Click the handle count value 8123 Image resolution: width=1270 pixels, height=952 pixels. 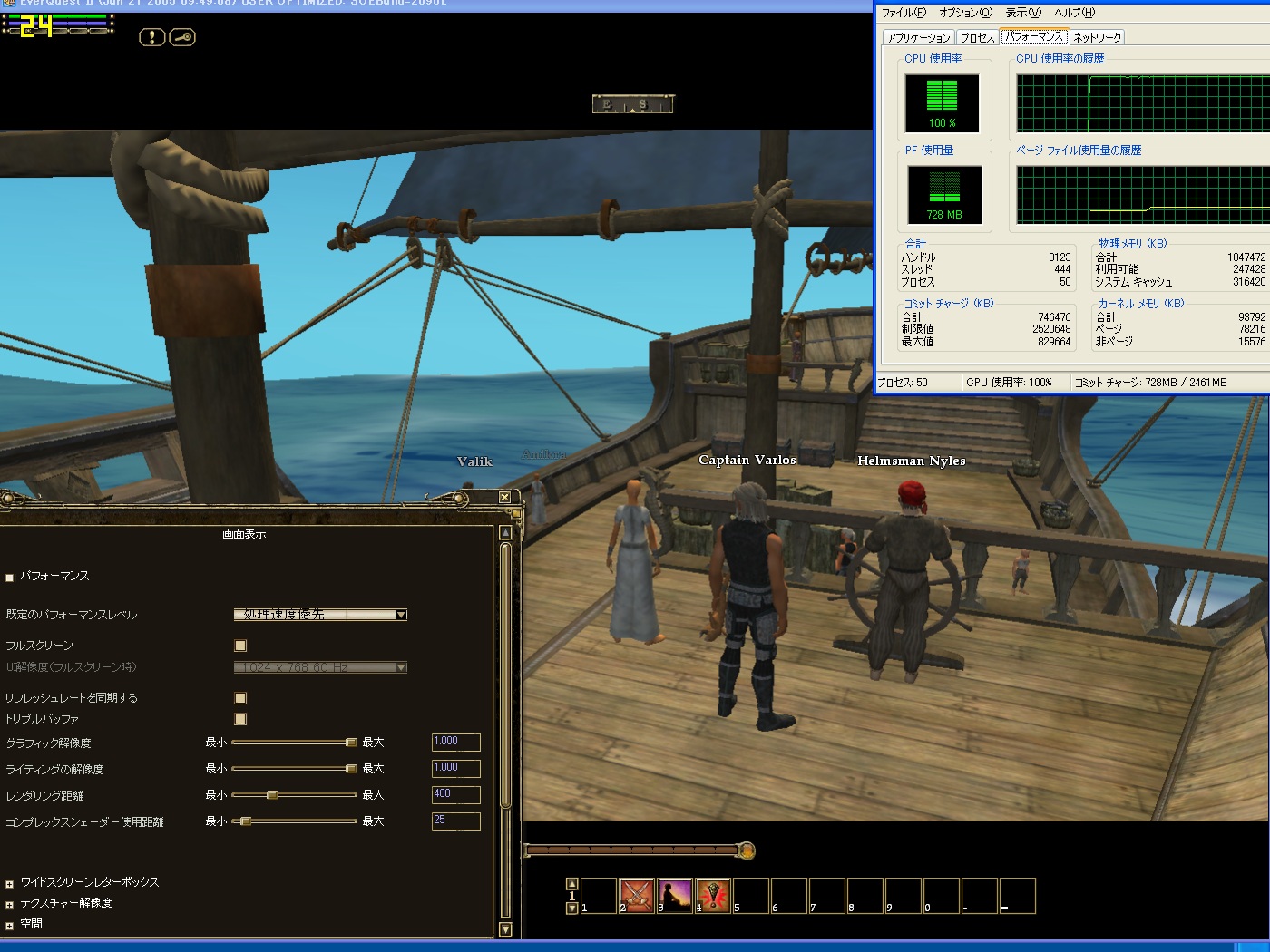click(1060, 257)
